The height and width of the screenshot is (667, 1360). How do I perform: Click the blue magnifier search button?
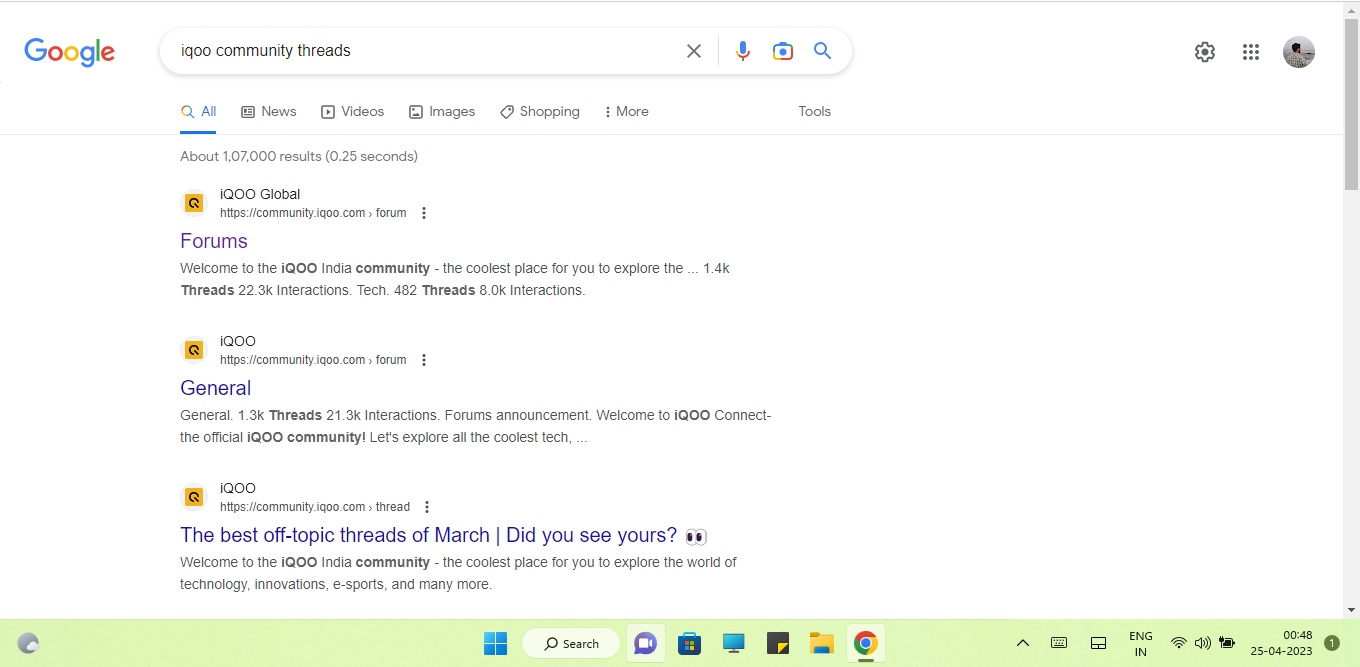pos(822,51)
